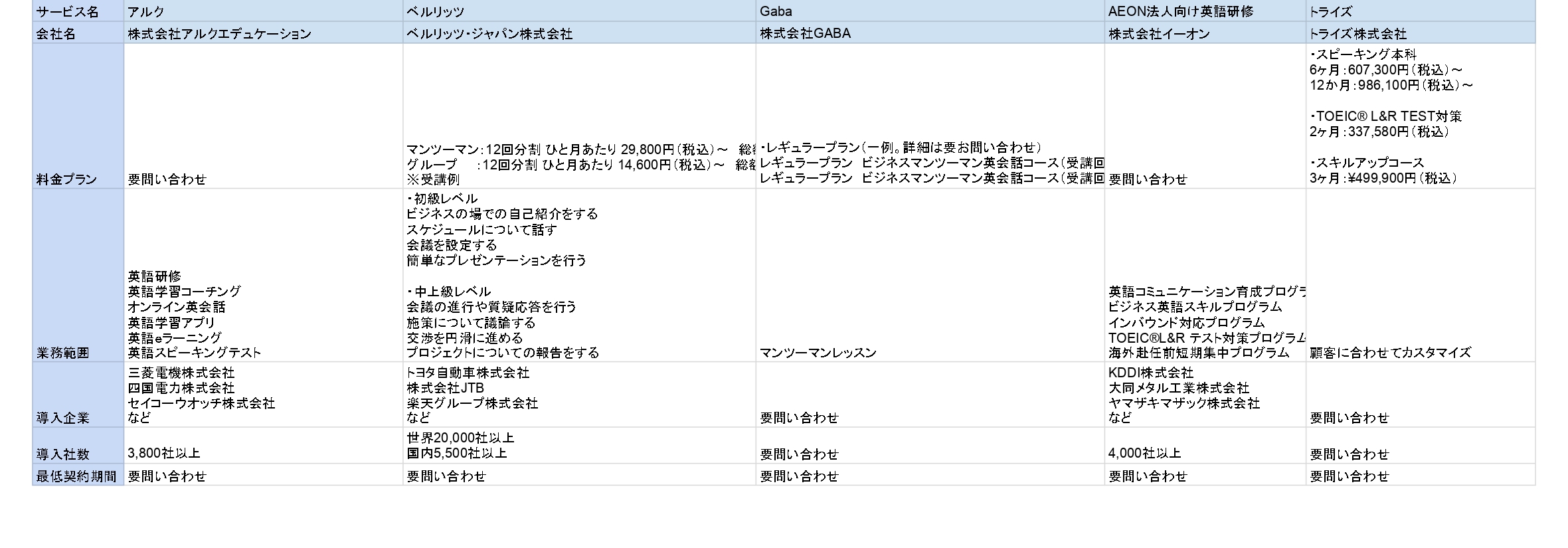1568x548 pixels.
Task: Click アルク scope cell listing 英語研修
Action: point(264,276)
